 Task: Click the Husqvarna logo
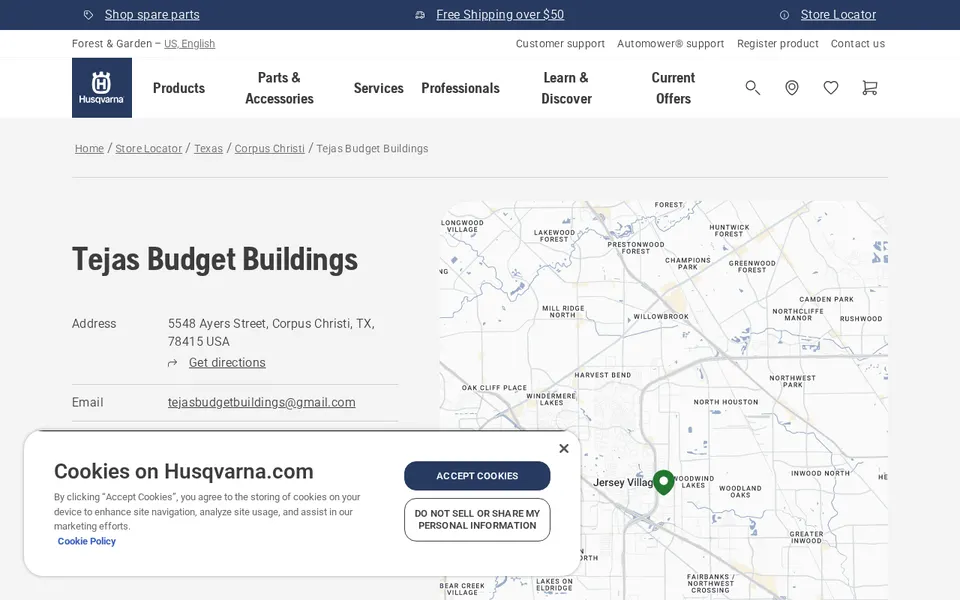click(102, 88)
